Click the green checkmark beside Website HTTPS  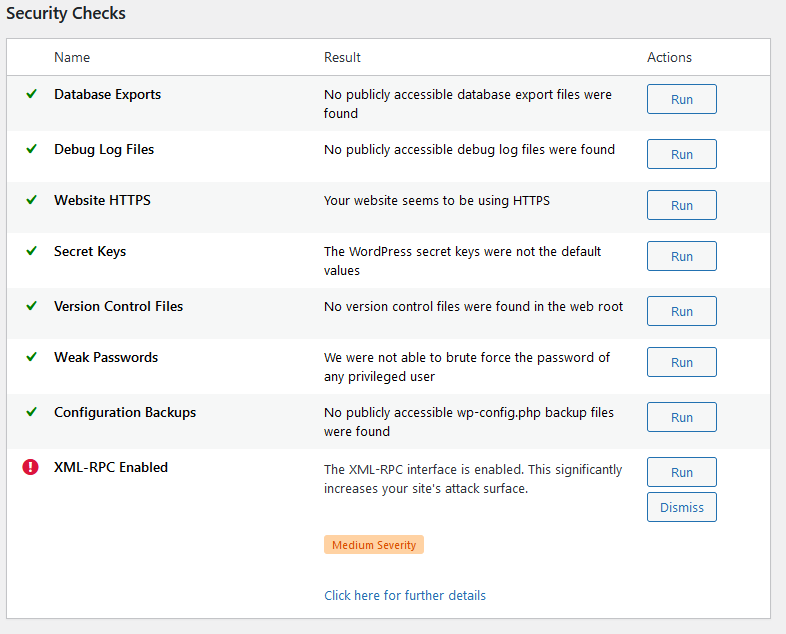coord(31,200)
